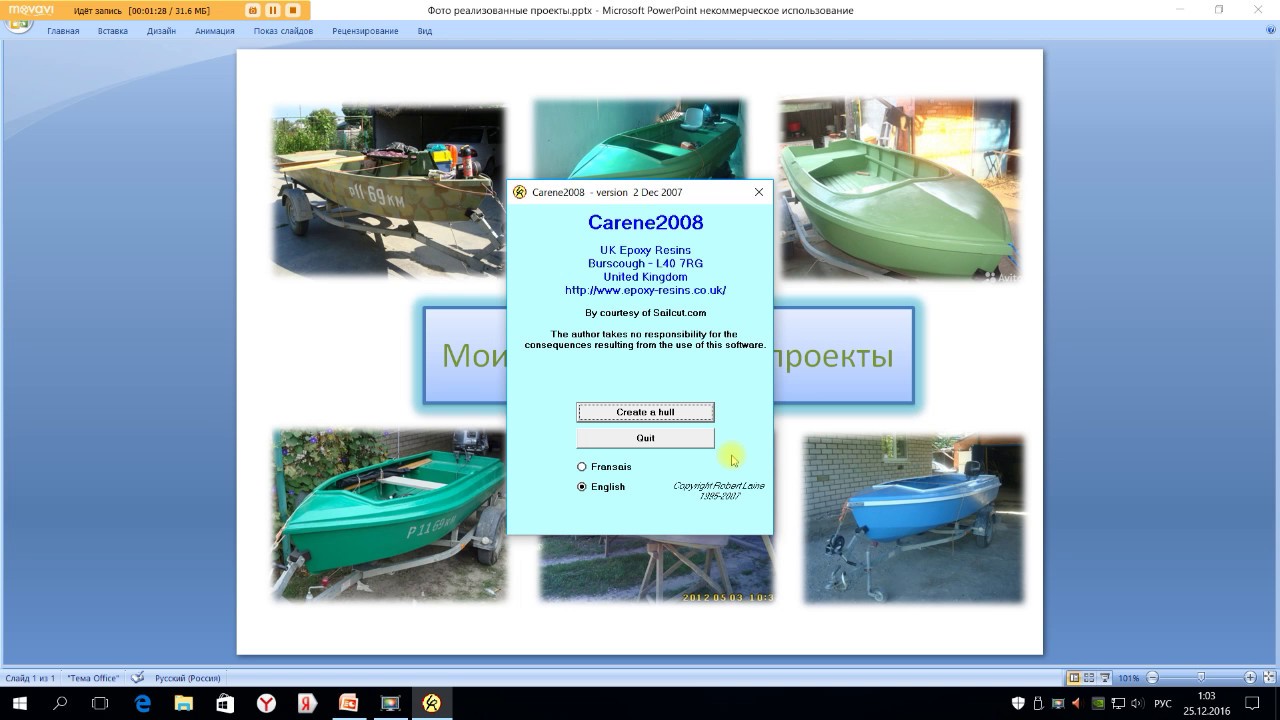Open the network status tray icon
This screenshot has width=1280, height=720.
point(1118,703)
